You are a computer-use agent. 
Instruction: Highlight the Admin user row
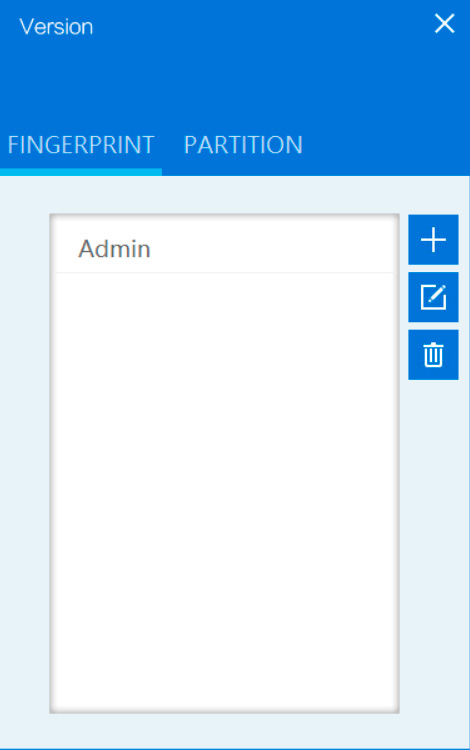[224, 249]
